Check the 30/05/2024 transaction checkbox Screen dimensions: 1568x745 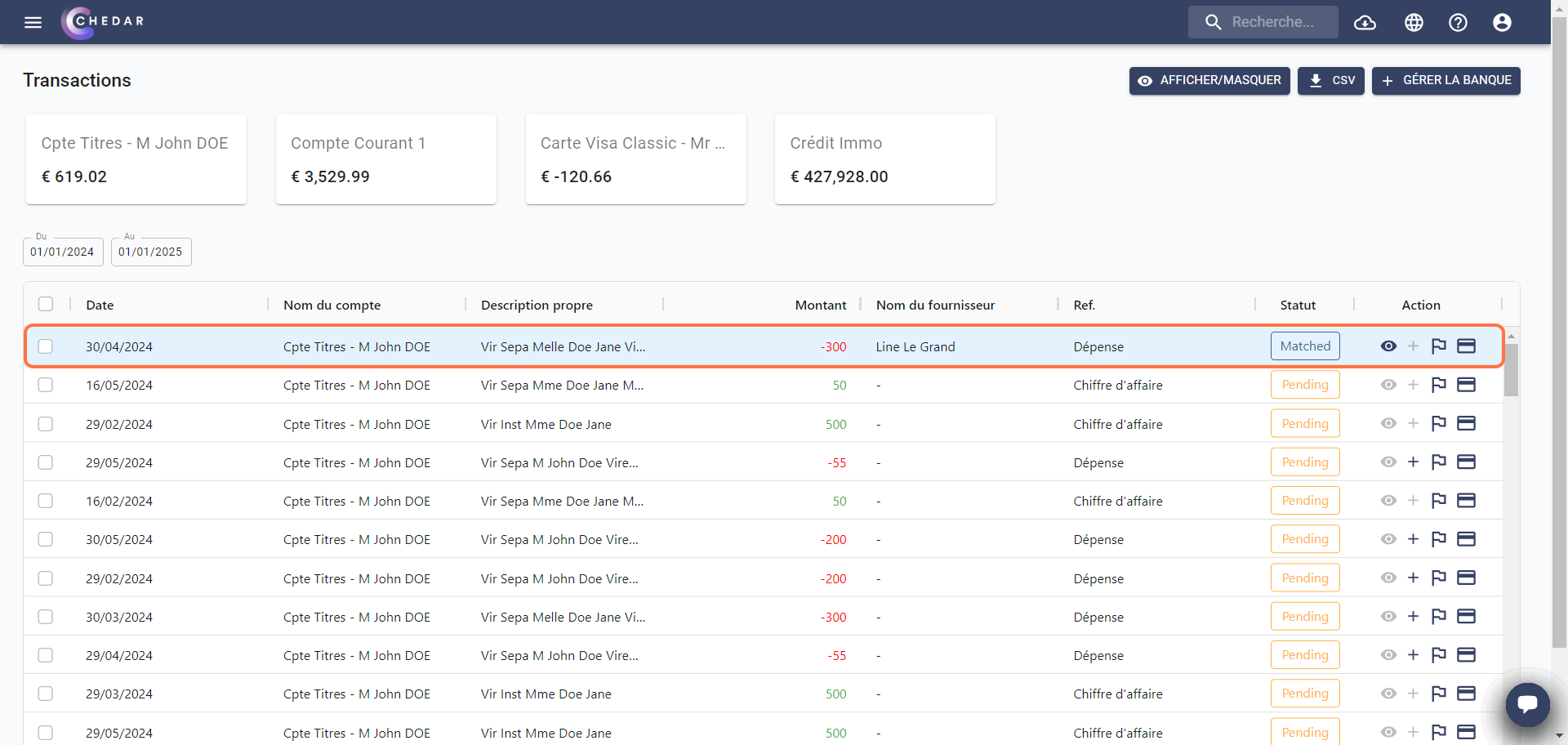tap(46, 539)
